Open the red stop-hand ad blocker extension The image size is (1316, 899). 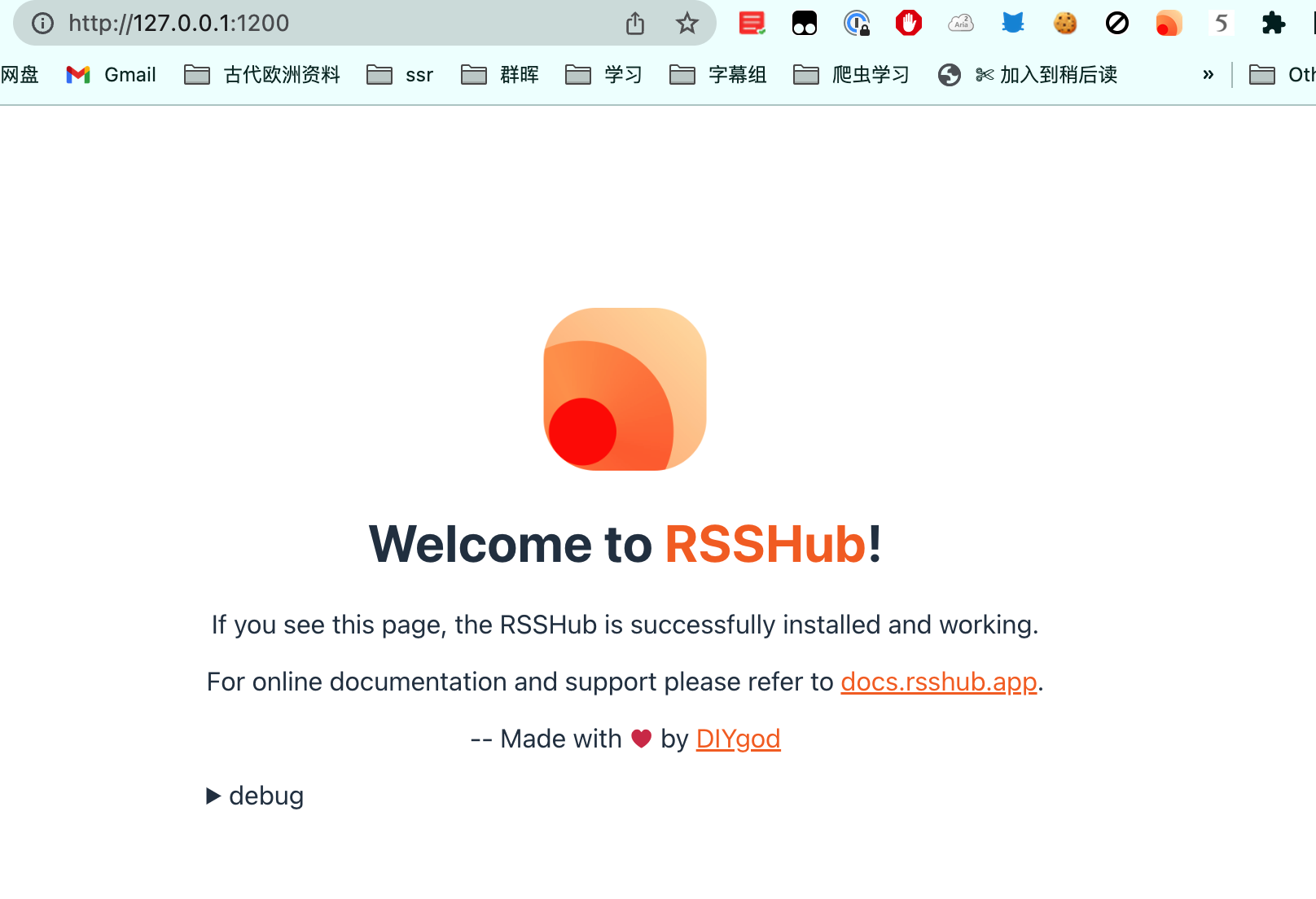[x=909, y=24]
